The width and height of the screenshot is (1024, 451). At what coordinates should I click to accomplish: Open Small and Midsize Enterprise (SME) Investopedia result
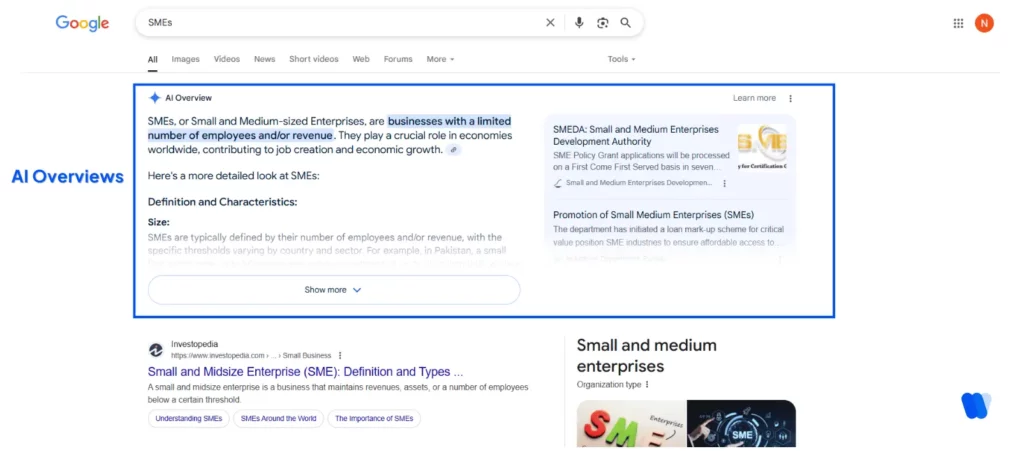(x=305, y=372)
